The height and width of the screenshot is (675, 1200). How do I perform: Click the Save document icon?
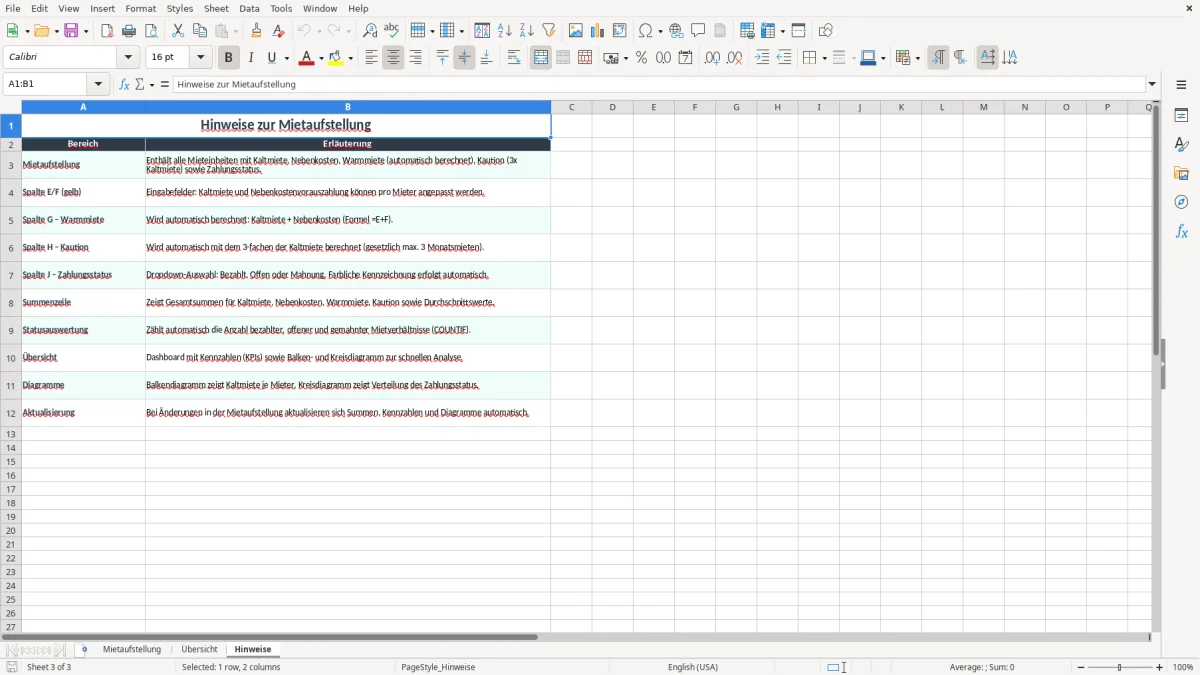pyautogui.click(x=71, y=31)
